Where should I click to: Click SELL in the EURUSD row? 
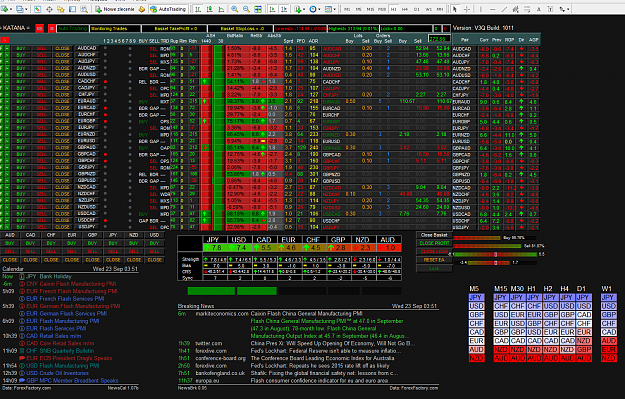click(41, 141)
